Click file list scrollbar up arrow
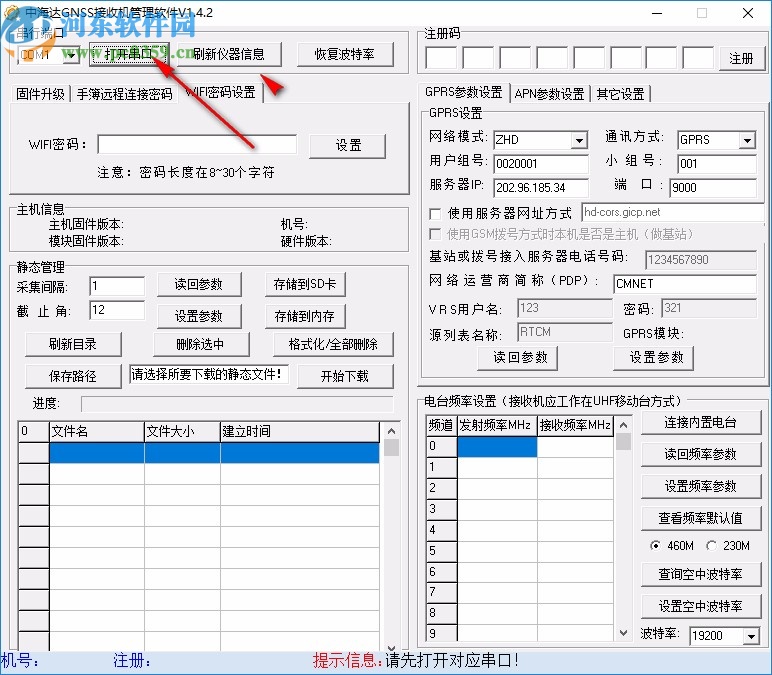This screenshot has height=675, width=772. coord(391,431)
